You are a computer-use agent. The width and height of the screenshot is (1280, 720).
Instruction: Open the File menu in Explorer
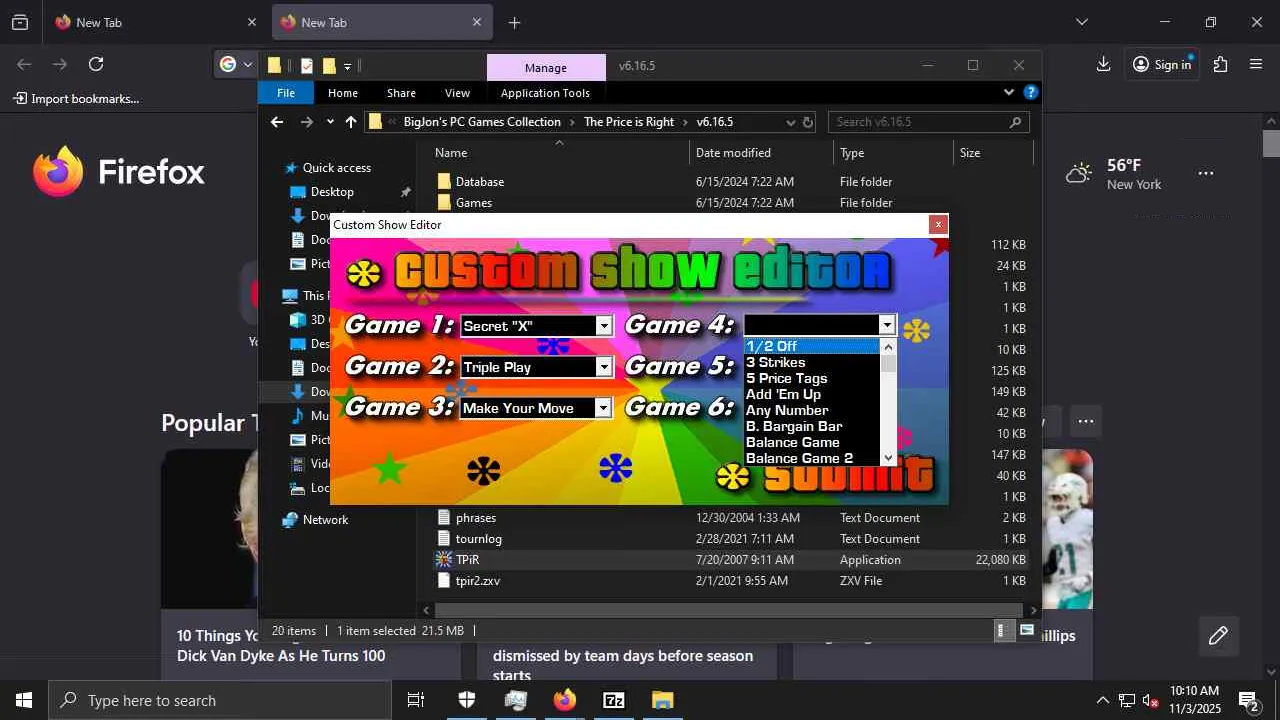point(286,93)
